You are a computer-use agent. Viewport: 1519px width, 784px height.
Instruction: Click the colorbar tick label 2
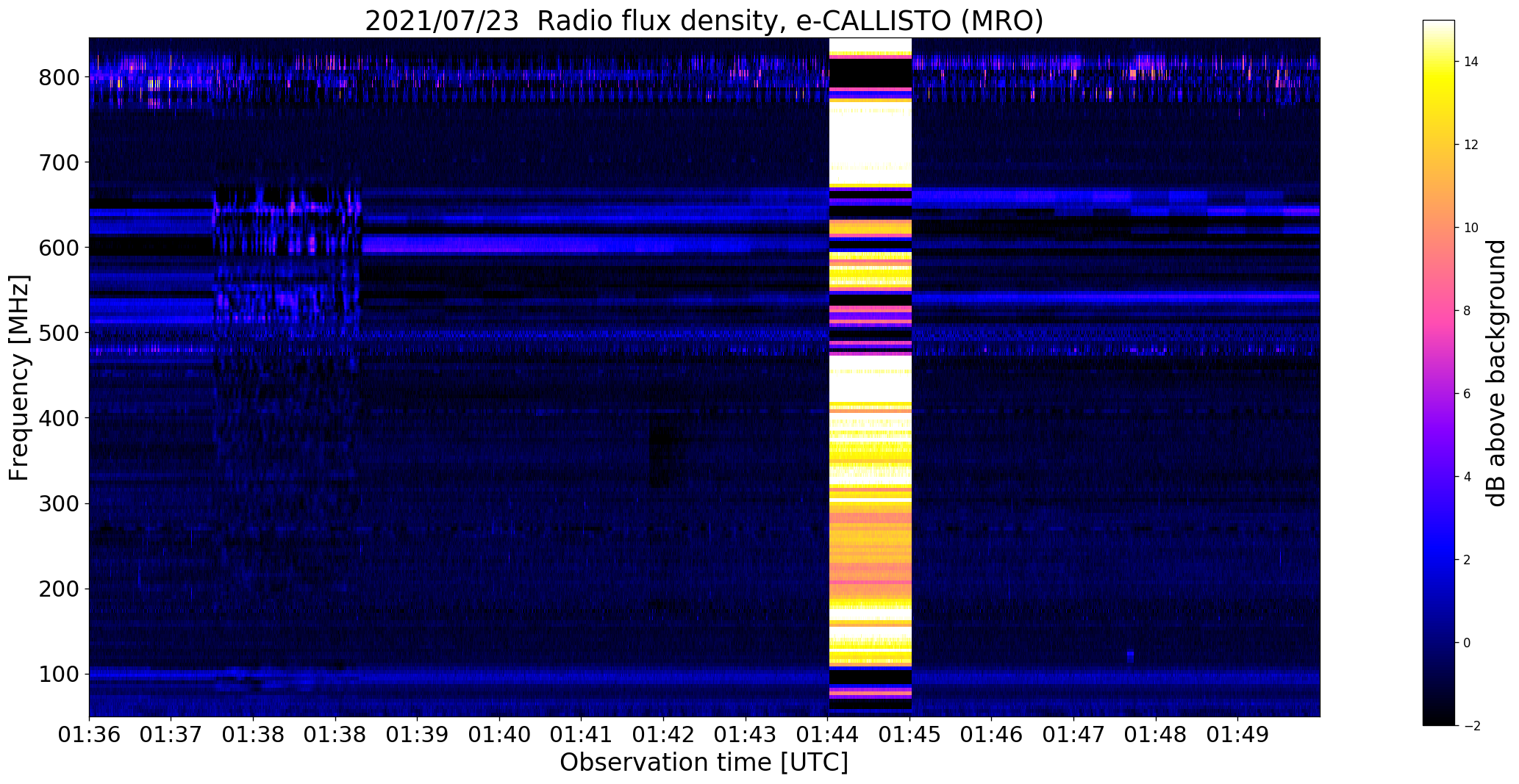coord(1467,560)
